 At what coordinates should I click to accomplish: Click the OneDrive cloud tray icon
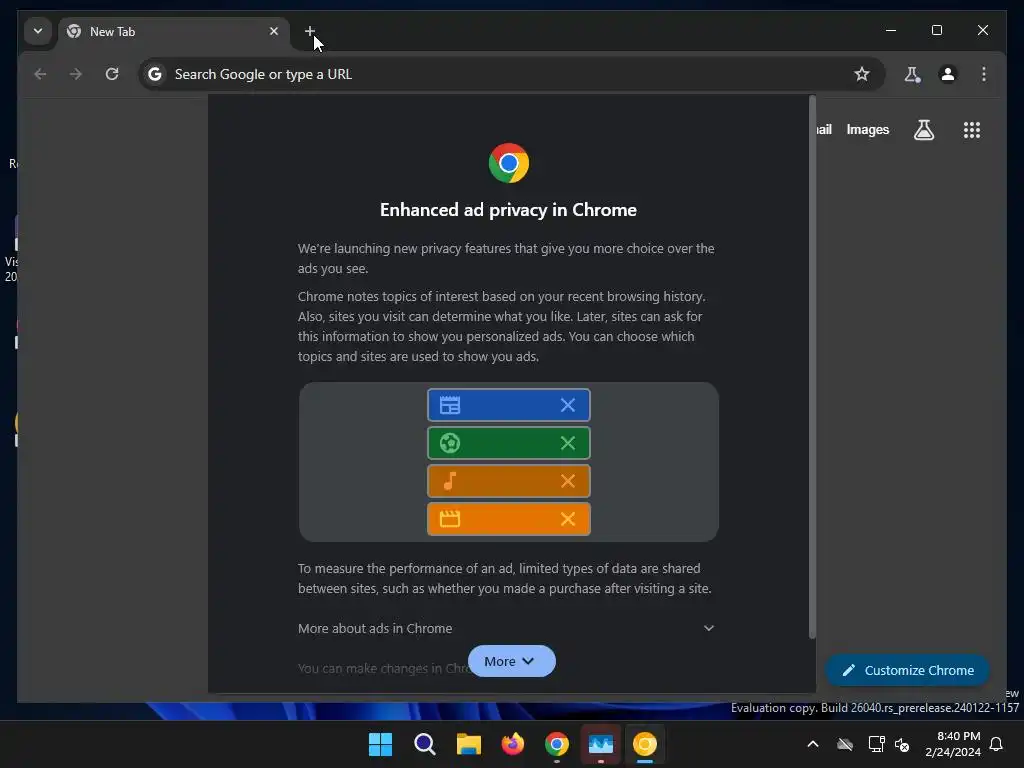(x=844, y=744)
